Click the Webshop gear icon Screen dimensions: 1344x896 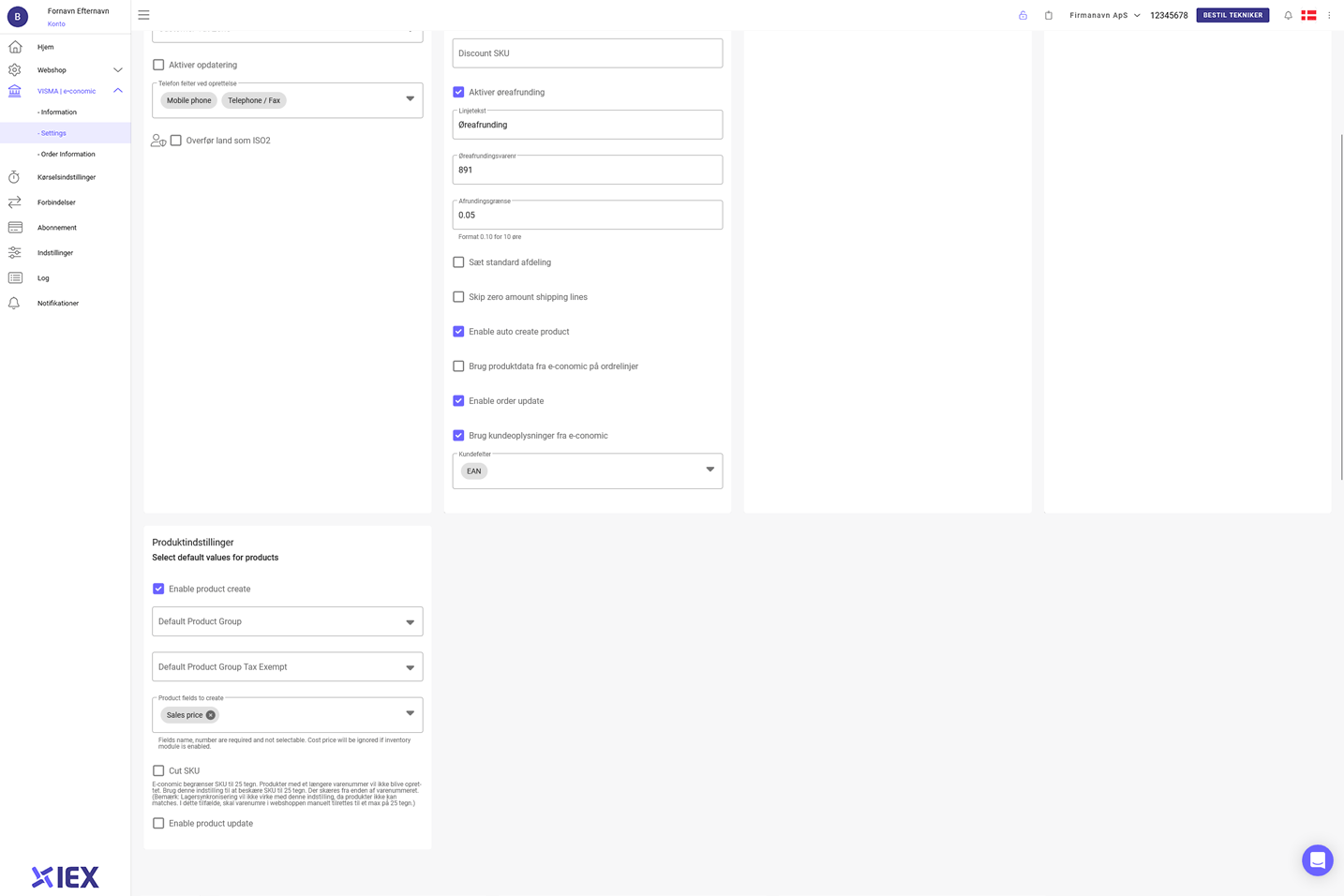coord(14,69)
